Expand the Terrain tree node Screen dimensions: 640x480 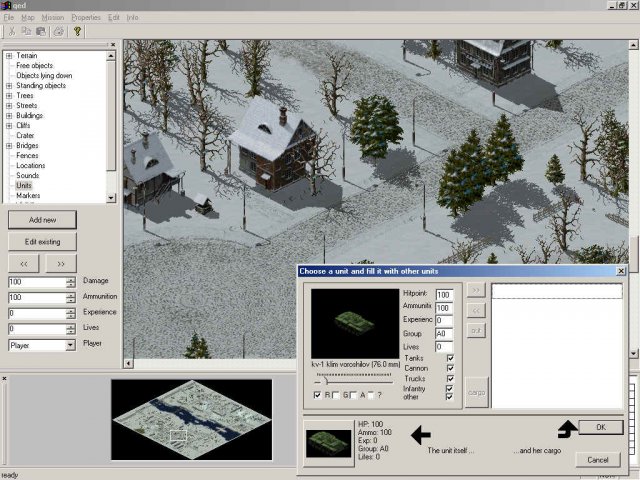point(9,56)
